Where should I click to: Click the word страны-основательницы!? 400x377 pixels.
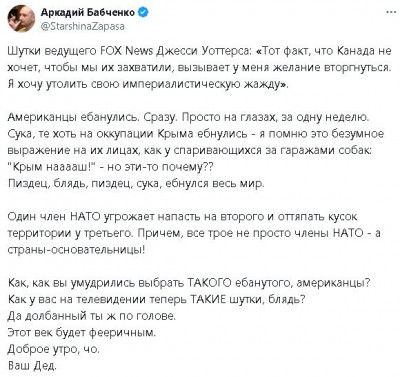[76, 250]
